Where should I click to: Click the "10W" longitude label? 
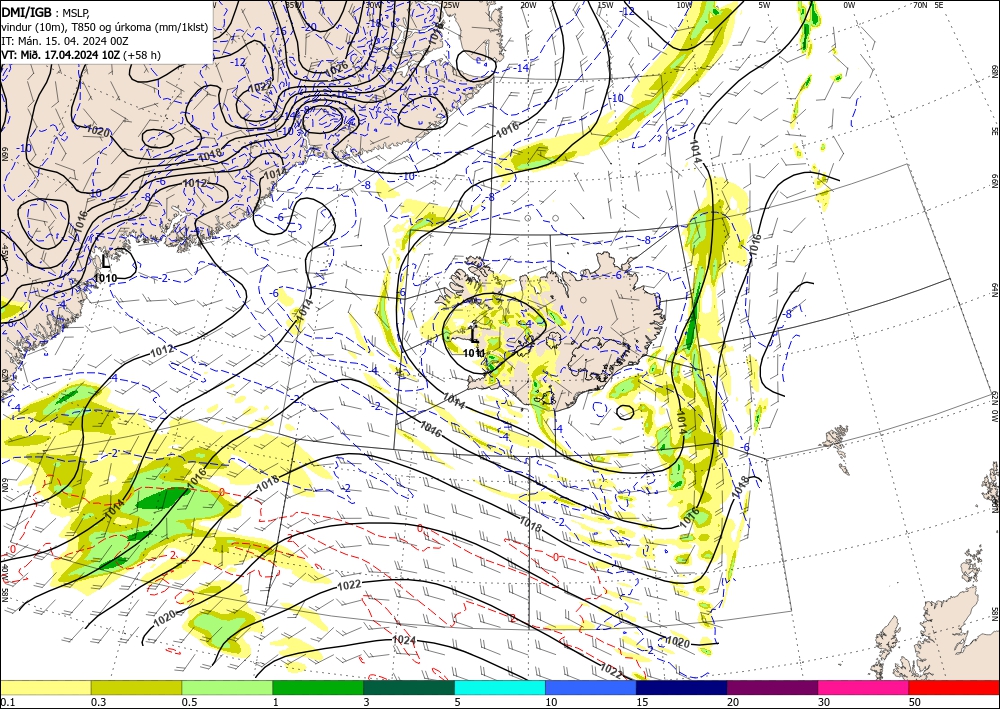[684, 5]
